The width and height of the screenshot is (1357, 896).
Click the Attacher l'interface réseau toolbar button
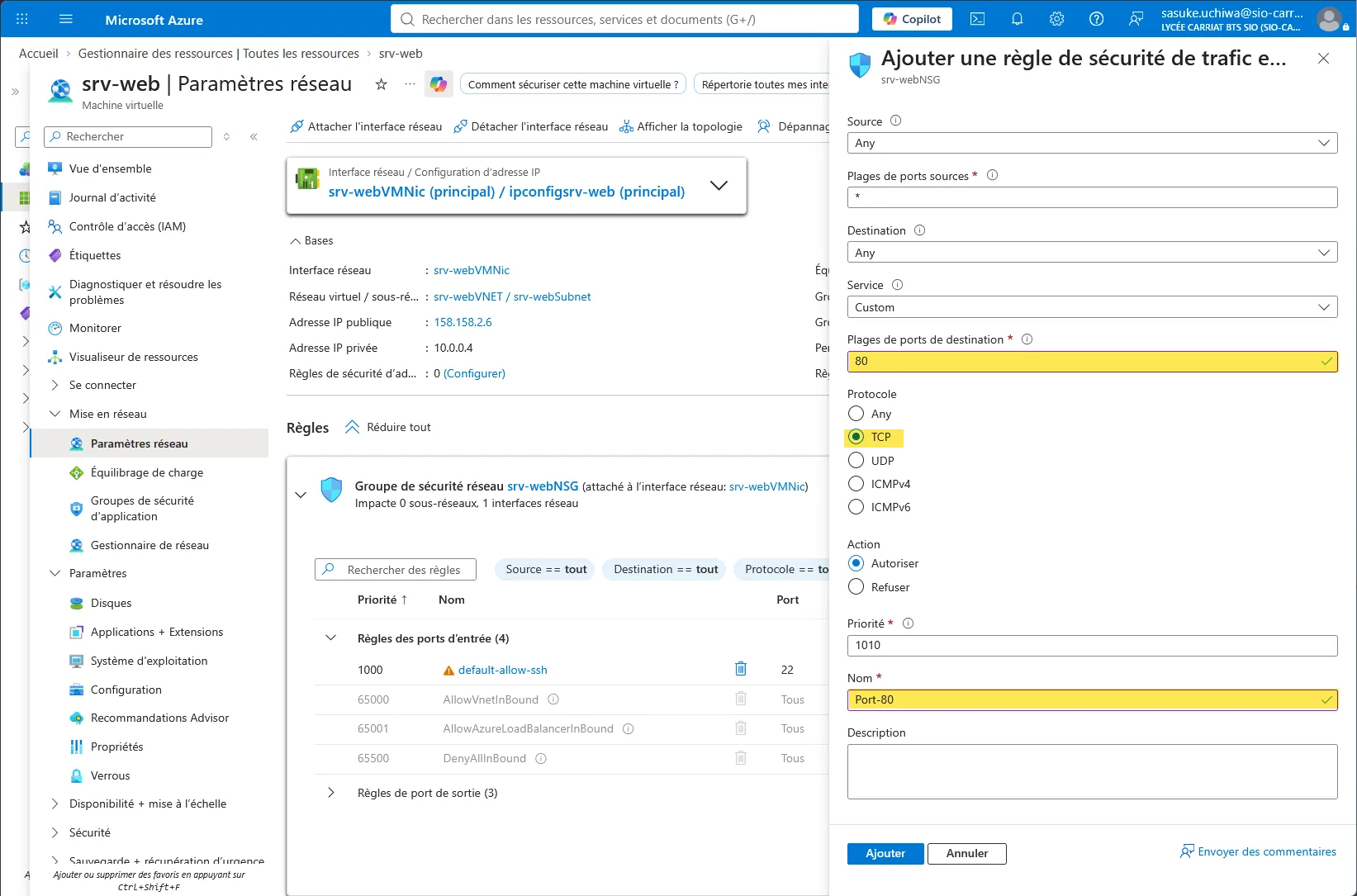point(366,126)
